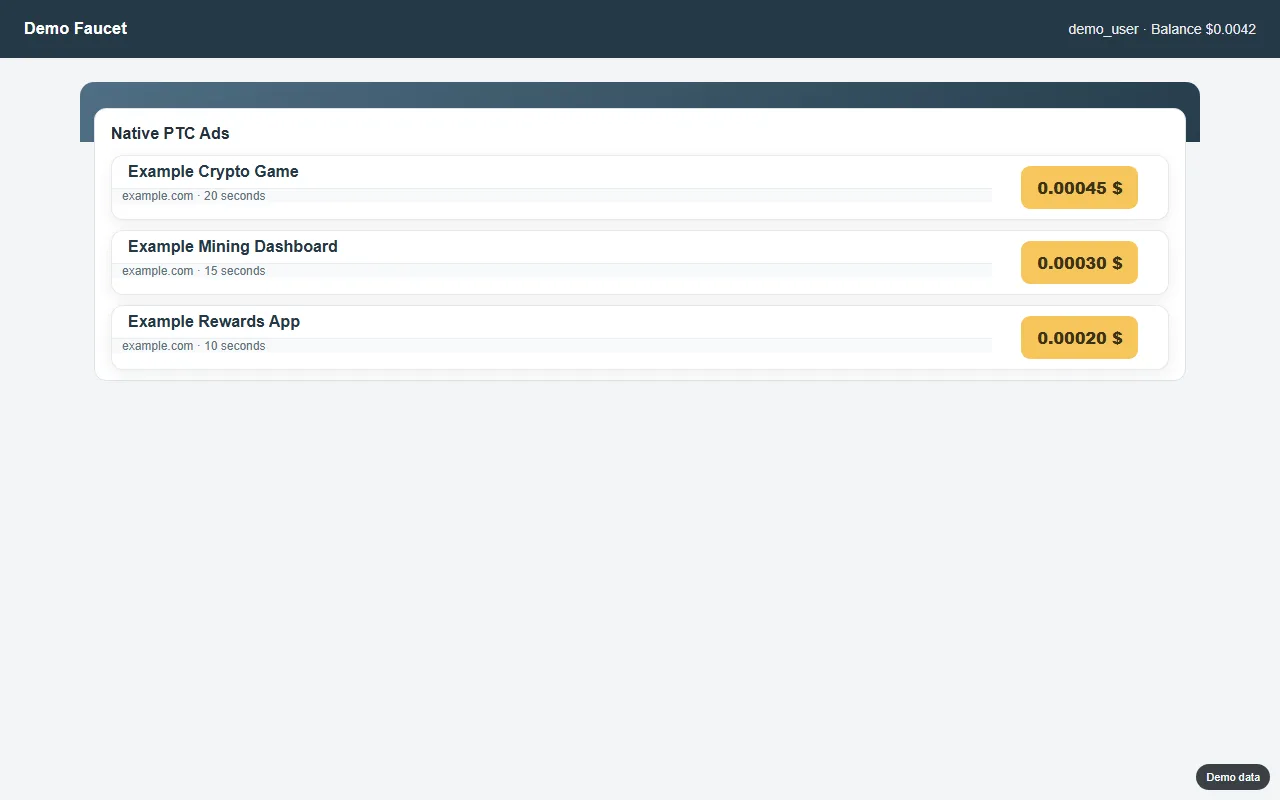This screenshot has height=800, width=1280.
Task: Claim the 0.00020 $ reward button
Action: tap(1079, 337)
